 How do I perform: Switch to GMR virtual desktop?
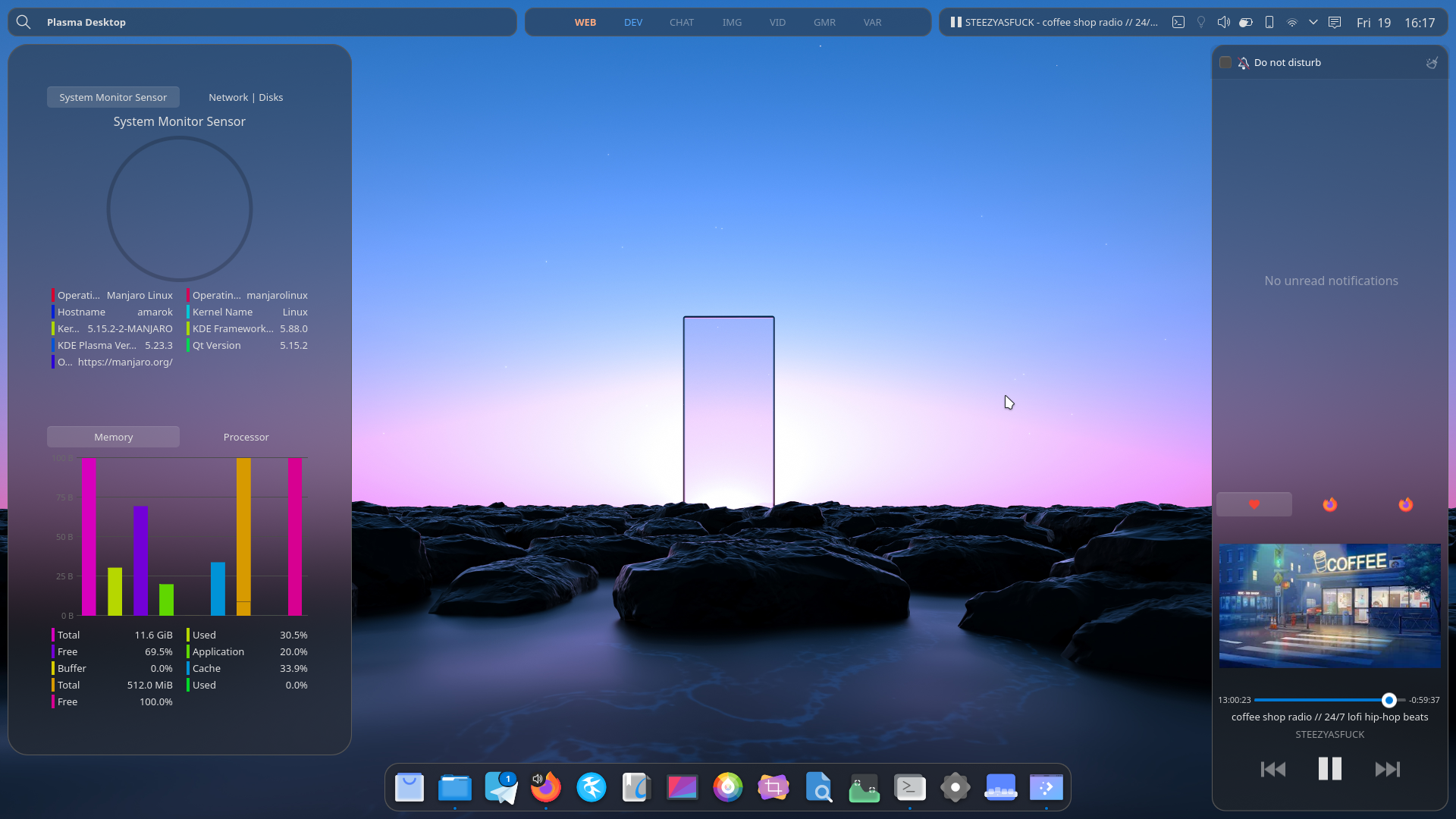coord(824,22)
